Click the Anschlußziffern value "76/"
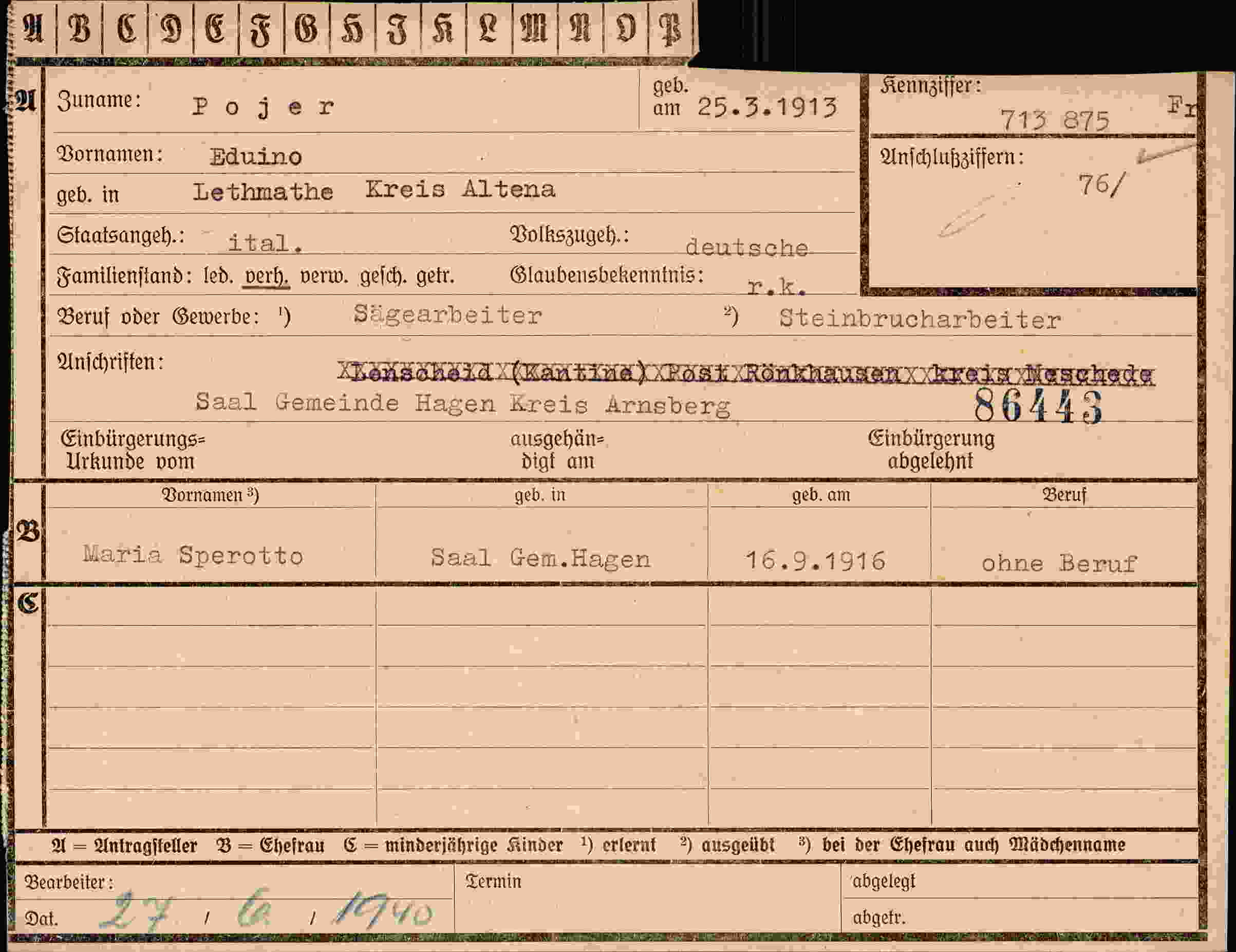The width and height of the screenshot is (1236, 952). (x=1102, y=185)
